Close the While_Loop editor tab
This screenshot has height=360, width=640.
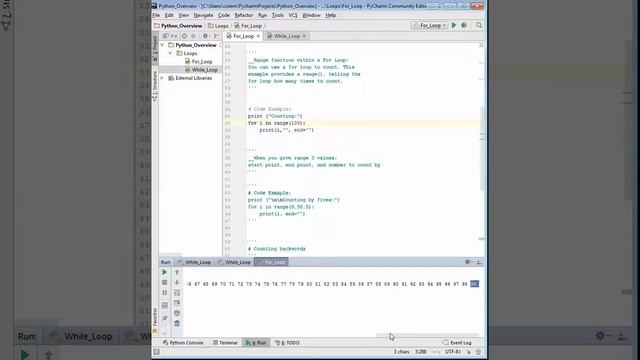coord(304,36)
